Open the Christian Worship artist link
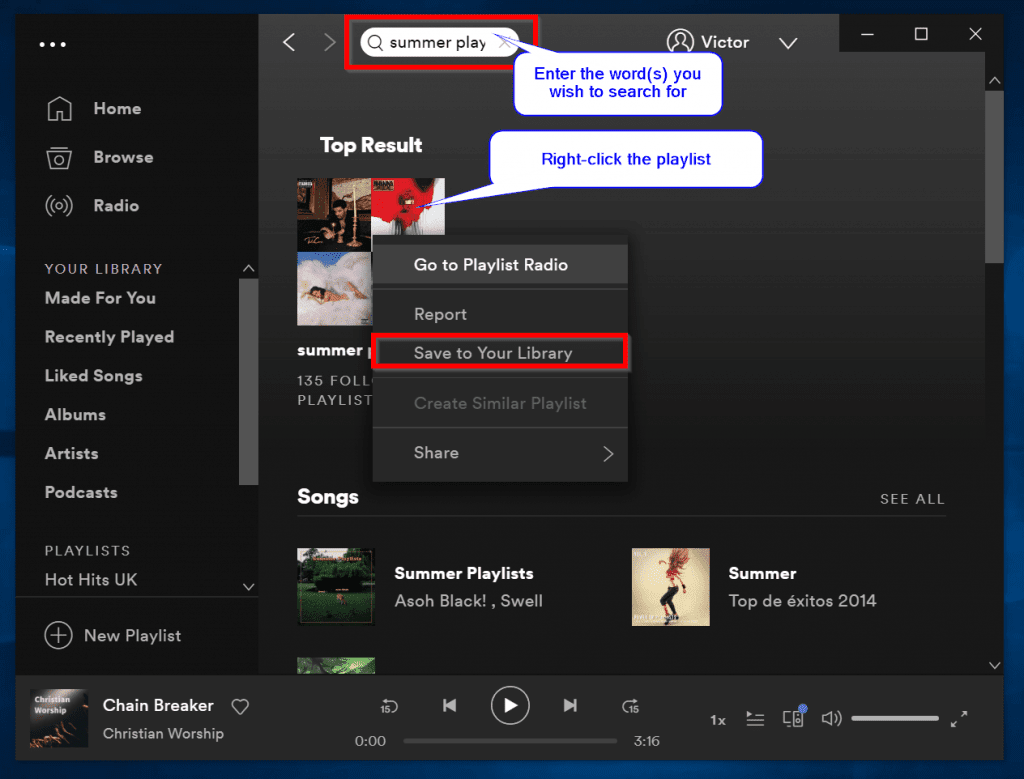Screen dimensions: 1024x779 [163, 733]
